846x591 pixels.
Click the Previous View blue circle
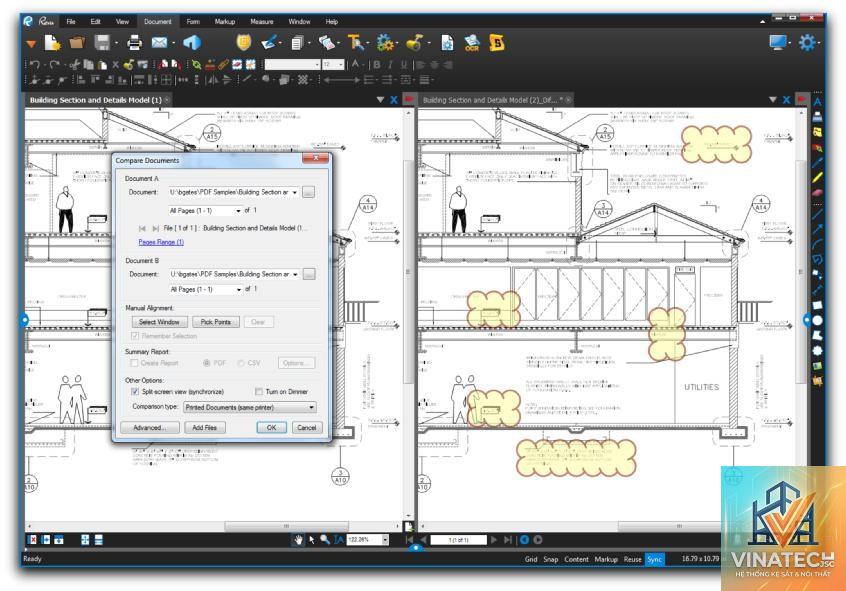[x=524, y=540]
